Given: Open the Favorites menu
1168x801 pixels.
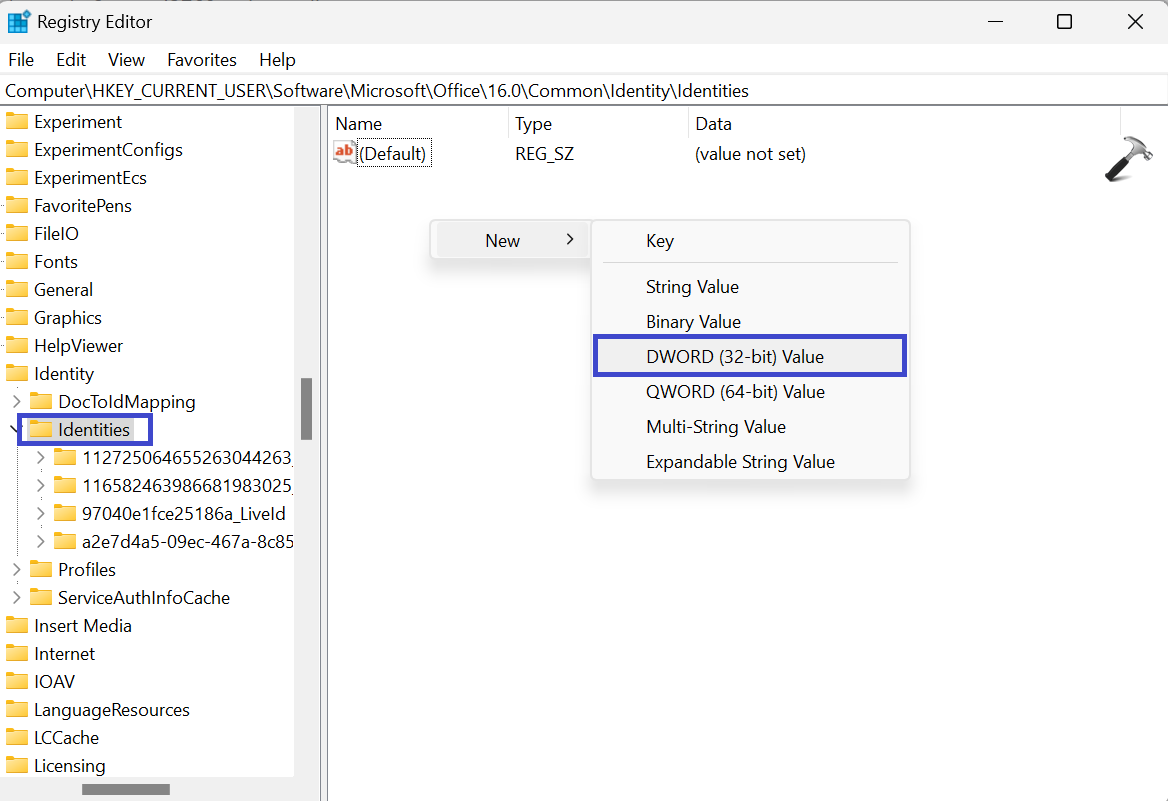Looking at the screenshot, I should (x=201, y=59).
